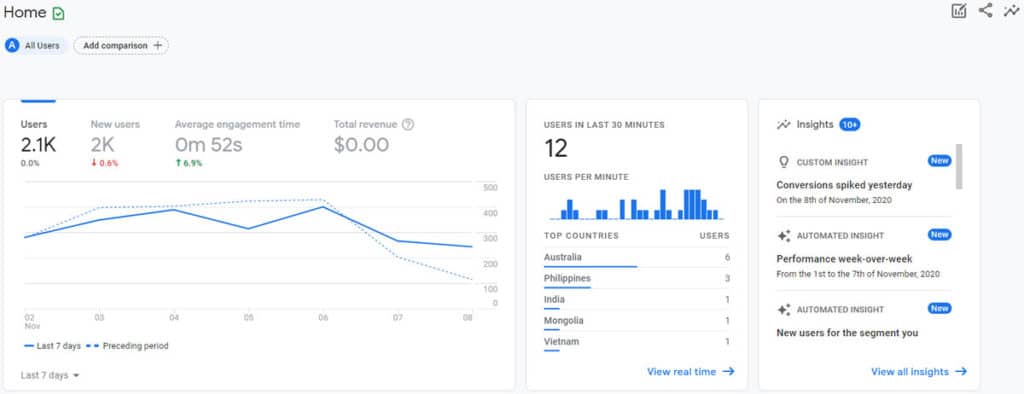Click the View all insights link
The width and height of the screenshot is (1024, 394).
919,372
